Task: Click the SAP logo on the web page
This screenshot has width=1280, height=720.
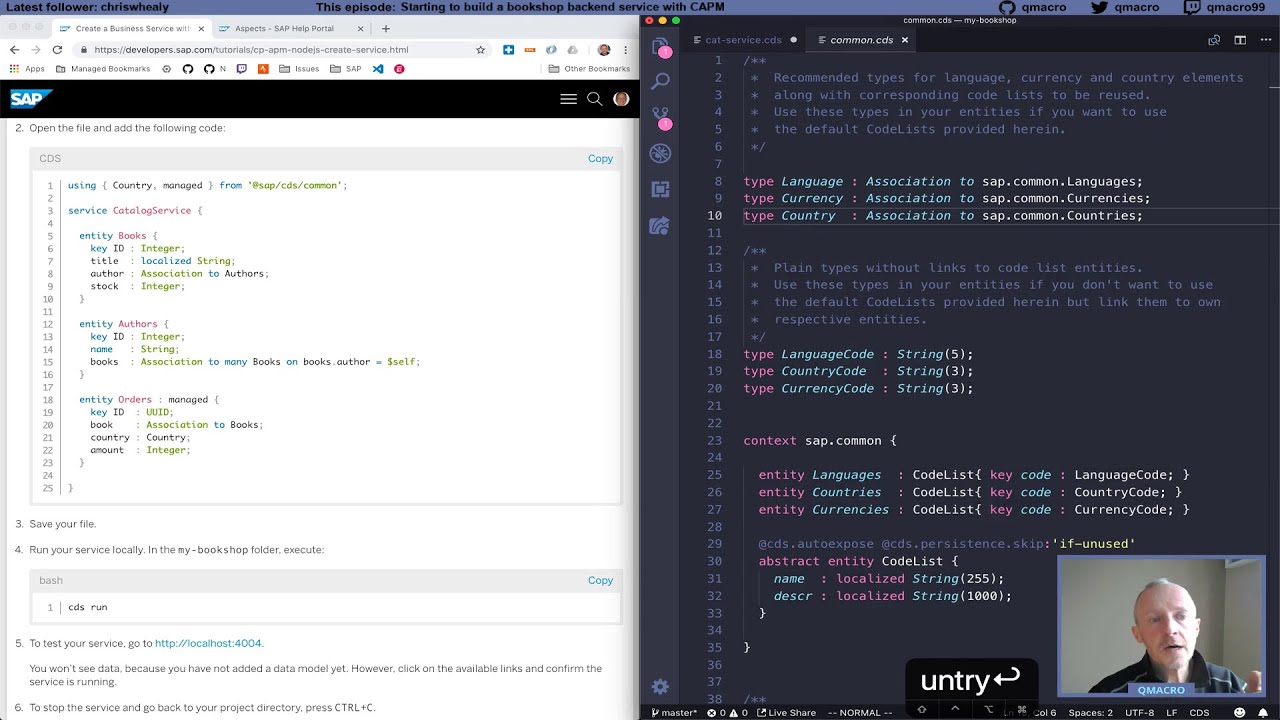Action: pyautogui.click(x=29, y=99)
